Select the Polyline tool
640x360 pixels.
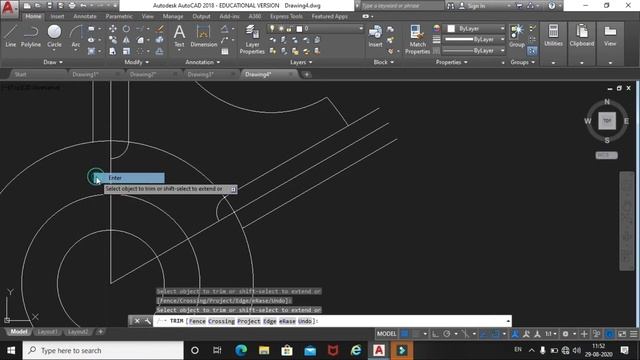pyautogui.click(x=31, y=36)
